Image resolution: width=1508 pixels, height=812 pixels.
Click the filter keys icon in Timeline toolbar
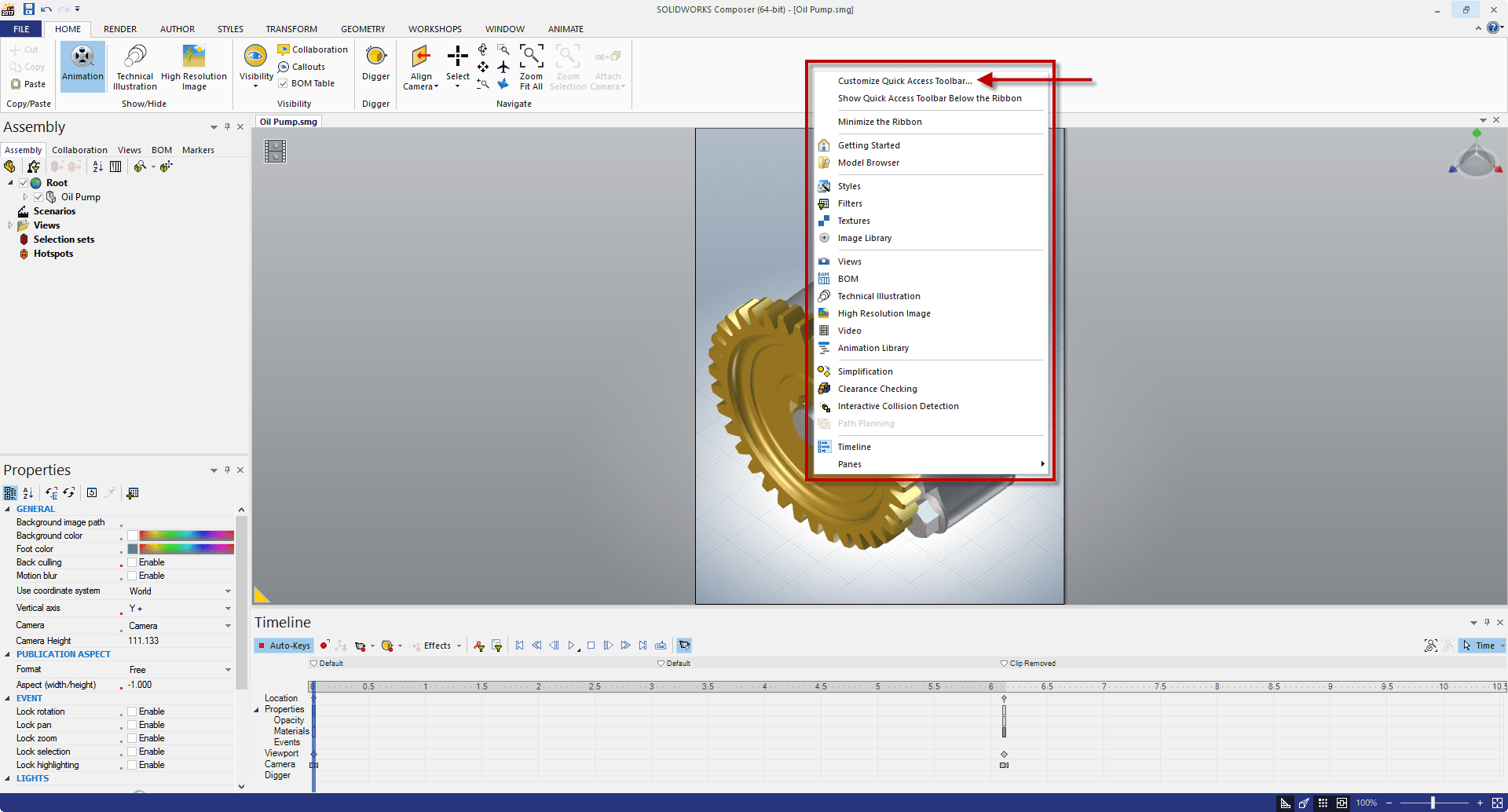point(497,646)
